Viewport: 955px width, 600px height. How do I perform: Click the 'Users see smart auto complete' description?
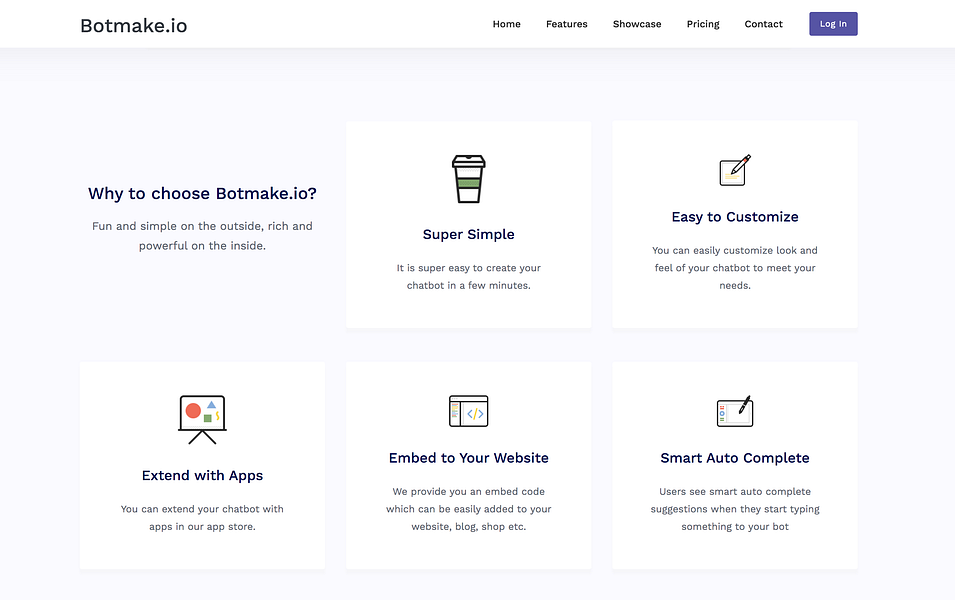(735, 509)
